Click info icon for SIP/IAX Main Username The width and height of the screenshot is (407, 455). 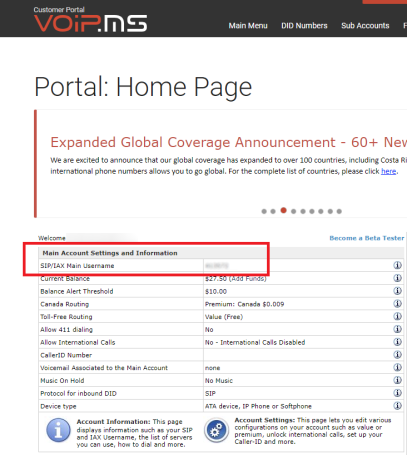pos(397,265)
